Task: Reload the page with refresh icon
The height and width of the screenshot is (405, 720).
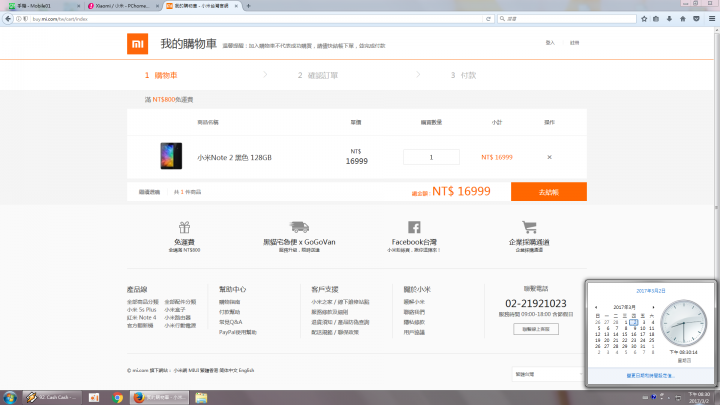Action: pos(488,19)
